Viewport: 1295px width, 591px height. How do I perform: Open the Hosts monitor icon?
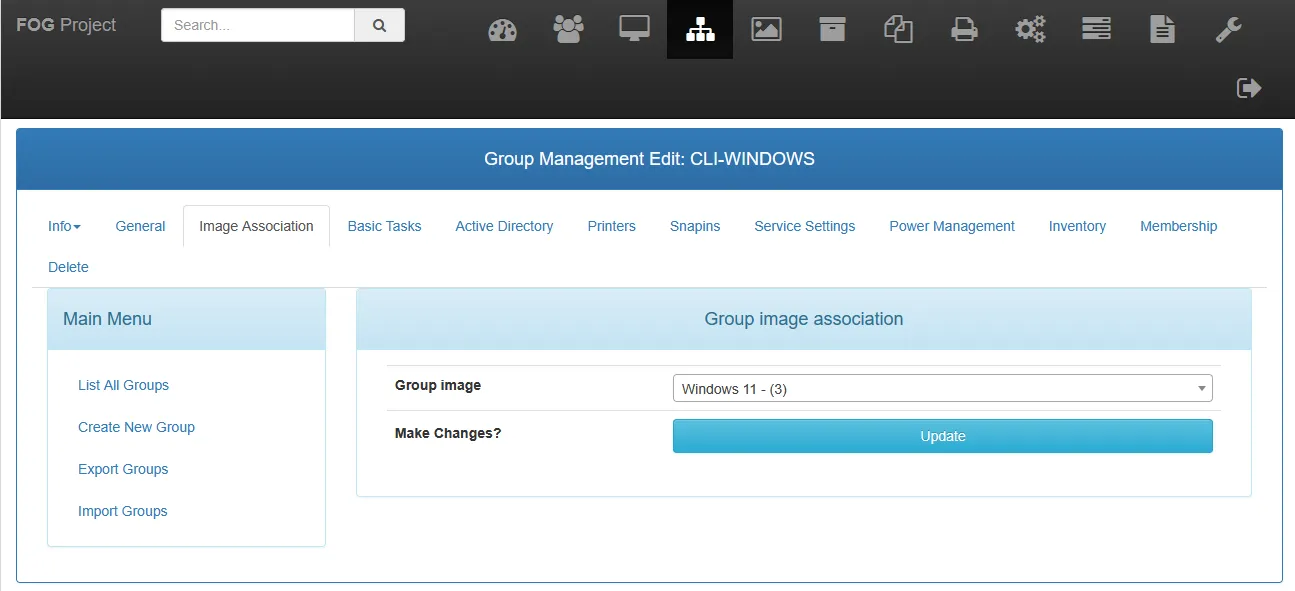point(634,30)
